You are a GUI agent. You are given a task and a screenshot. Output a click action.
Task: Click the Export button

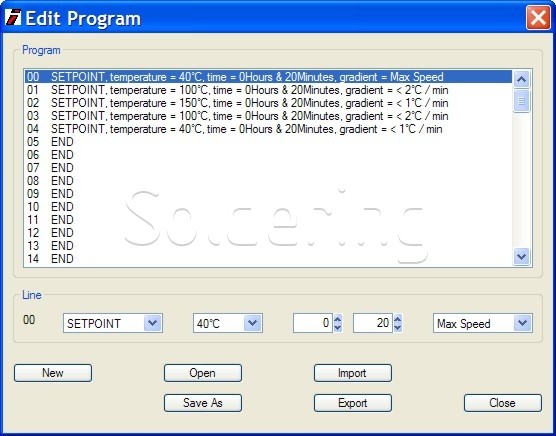click(353, 403)
